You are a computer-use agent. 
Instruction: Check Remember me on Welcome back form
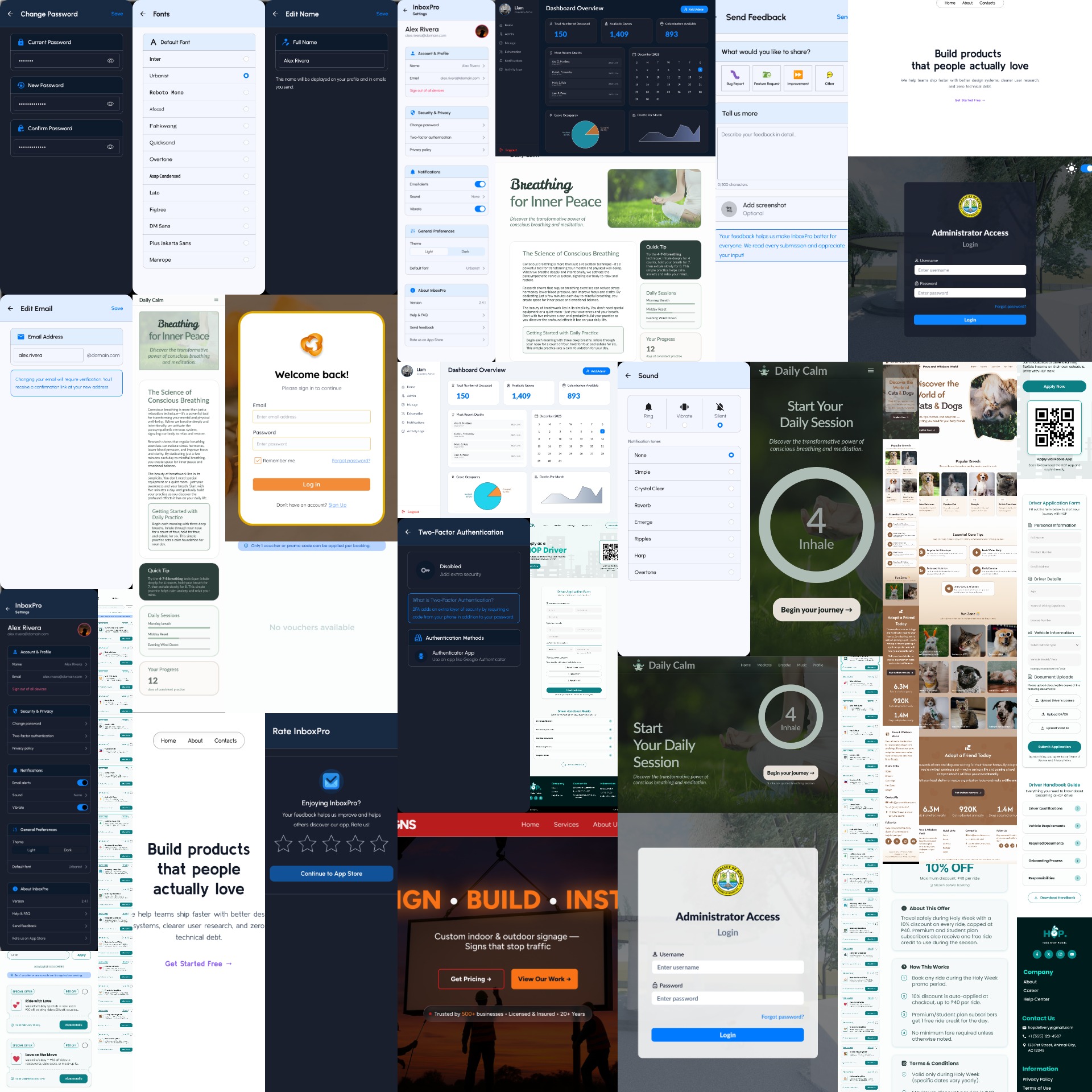pyautogui.click(x=258, y=461)
